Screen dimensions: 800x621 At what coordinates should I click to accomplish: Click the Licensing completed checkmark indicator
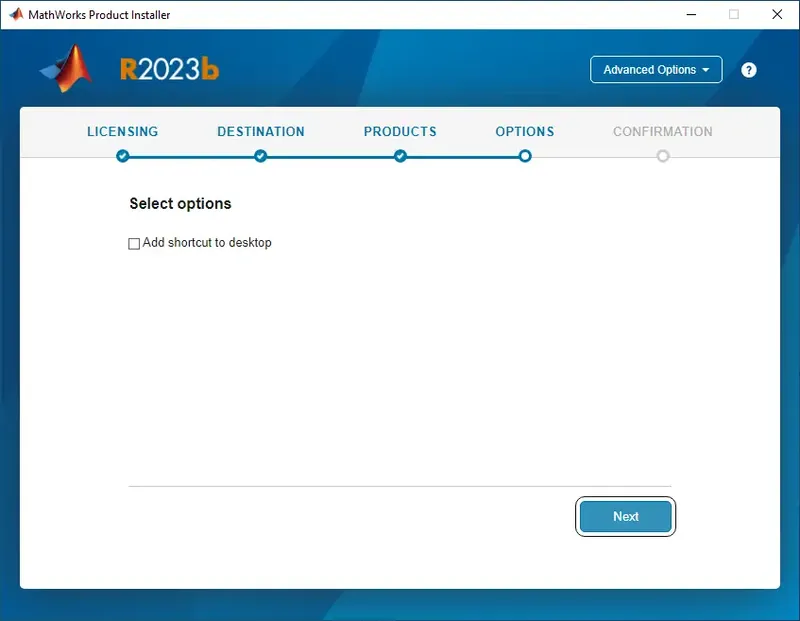(122, 156)
